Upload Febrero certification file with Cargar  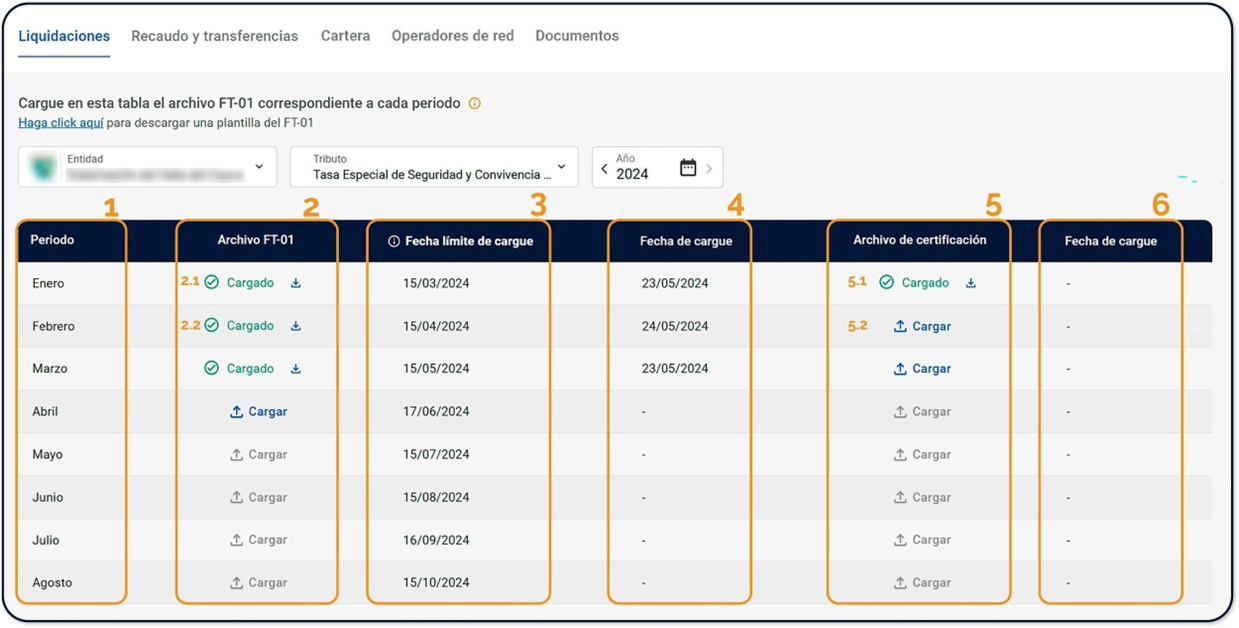pyautogui.click(x=921, y=326)
